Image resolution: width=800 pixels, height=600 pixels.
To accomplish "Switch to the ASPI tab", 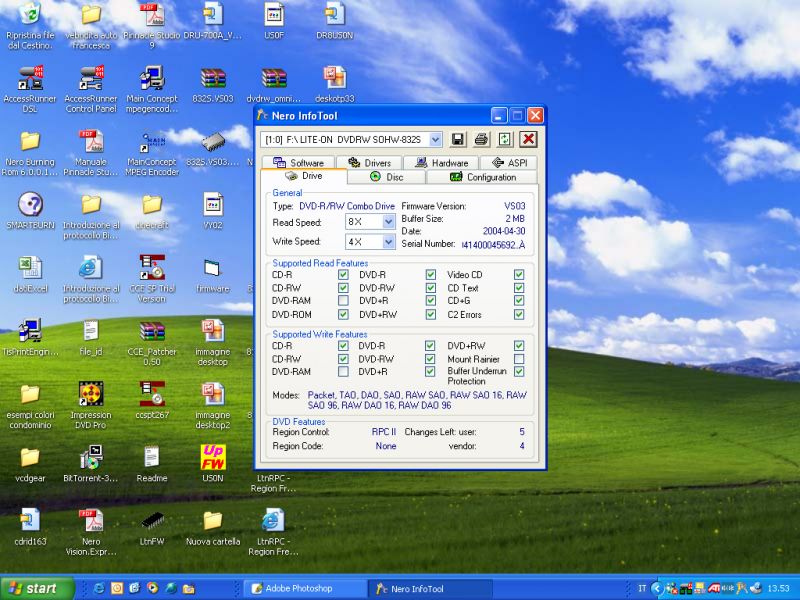I will point(509,163).
